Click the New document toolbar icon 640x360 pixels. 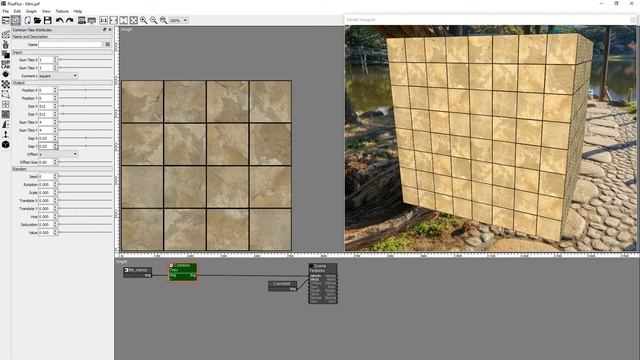(x=27, y=20)
